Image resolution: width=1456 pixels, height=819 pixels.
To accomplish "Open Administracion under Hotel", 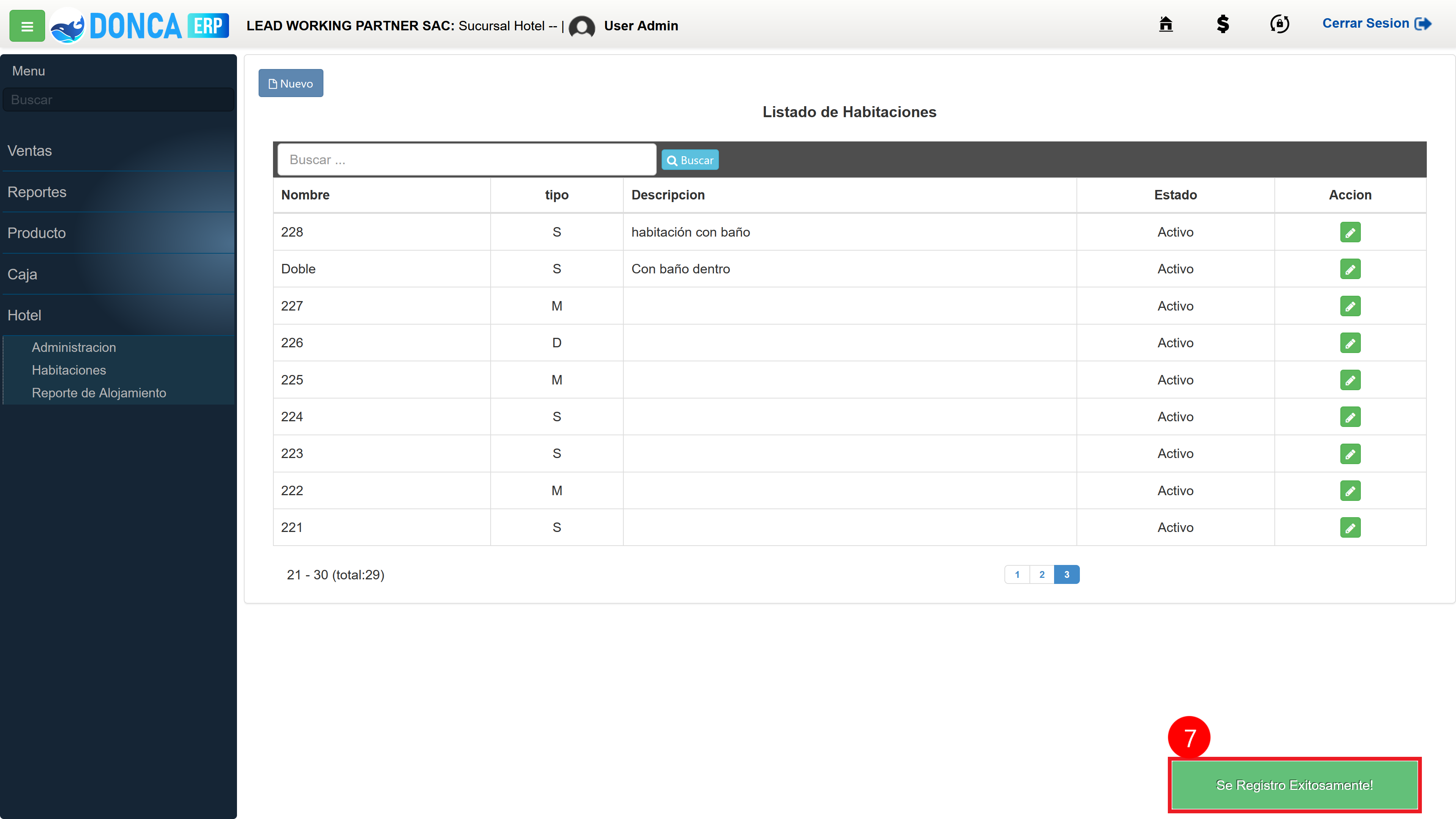I will tap(74, 347).
